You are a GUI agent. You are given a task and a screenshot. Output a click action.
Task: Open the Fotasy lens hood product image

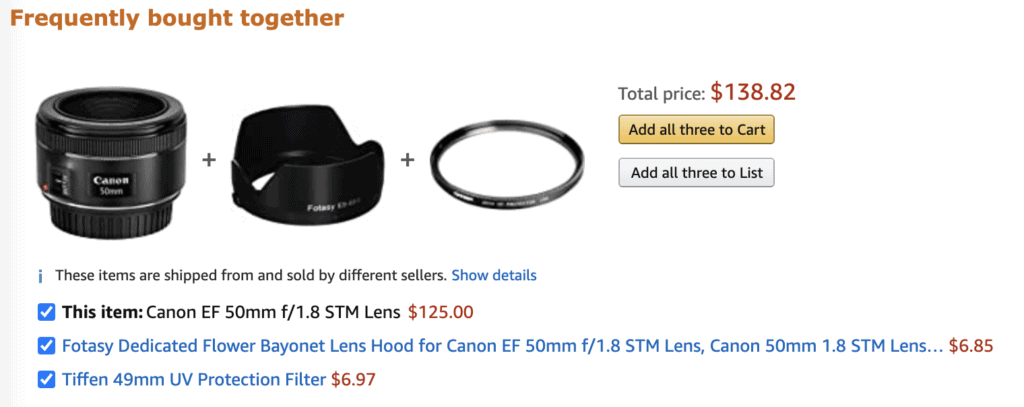pos(306,160)
